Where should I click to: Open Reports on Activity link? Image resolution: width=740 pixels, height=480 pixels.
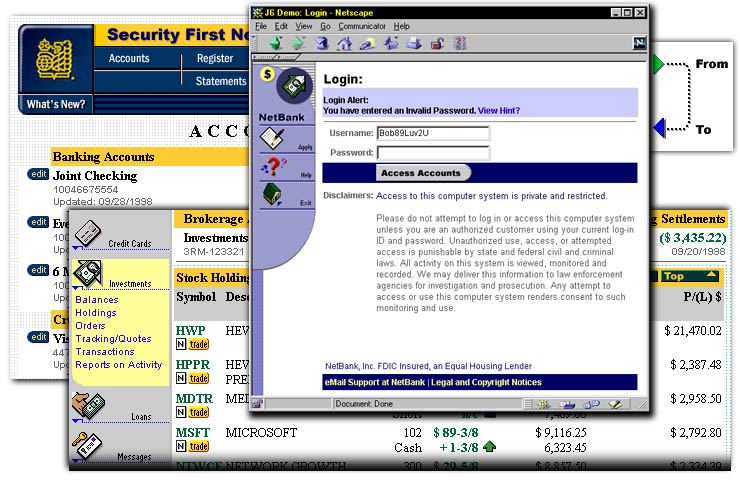[118, 365]
